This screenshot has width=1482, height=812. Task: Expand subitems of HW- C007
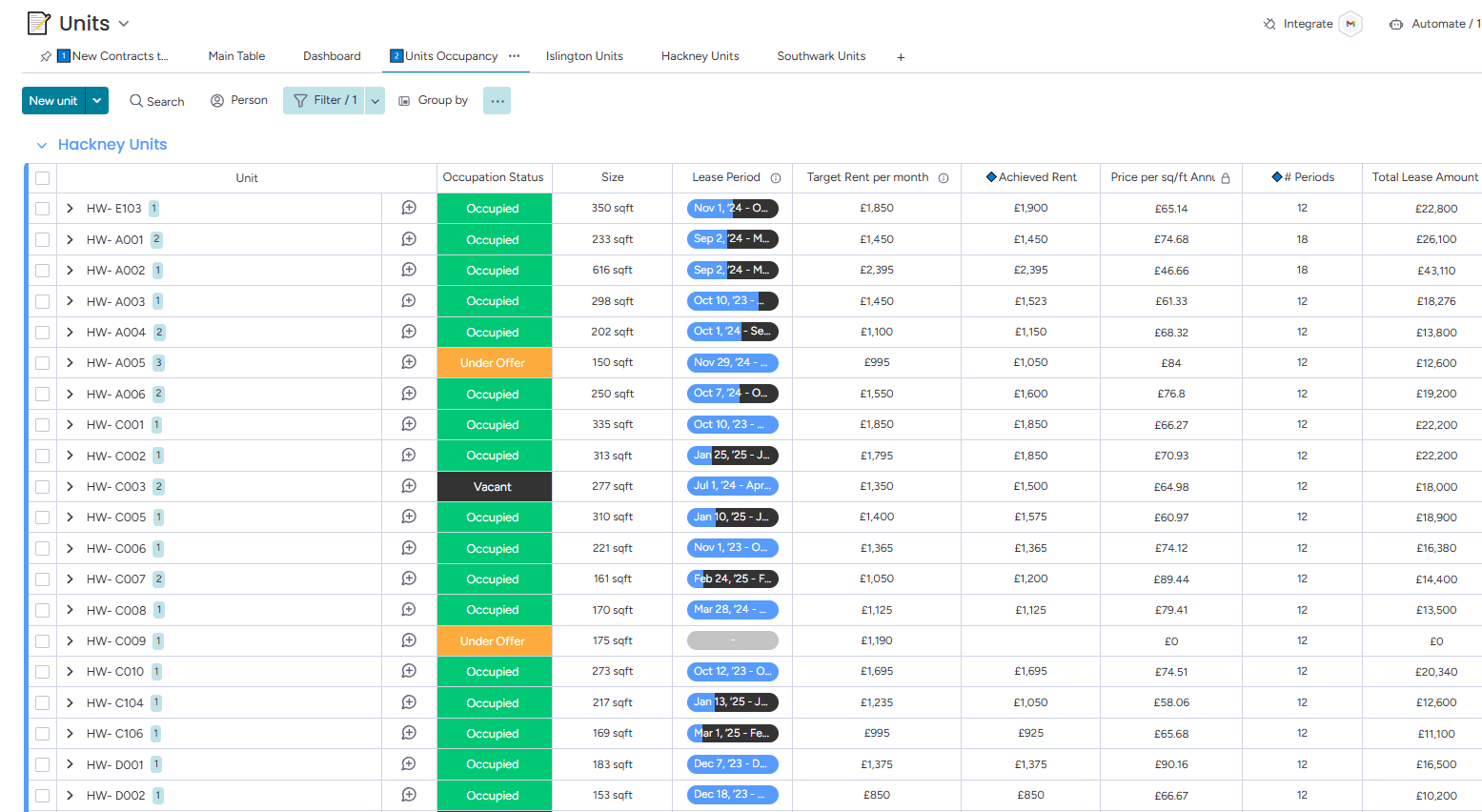point(70,579)
